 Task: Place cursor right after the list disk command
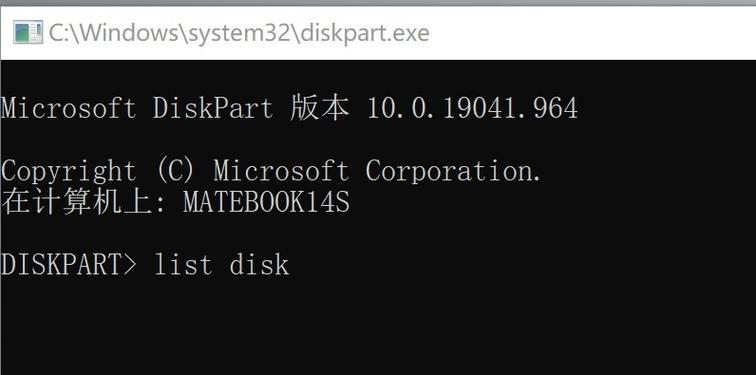coord(291,265)
